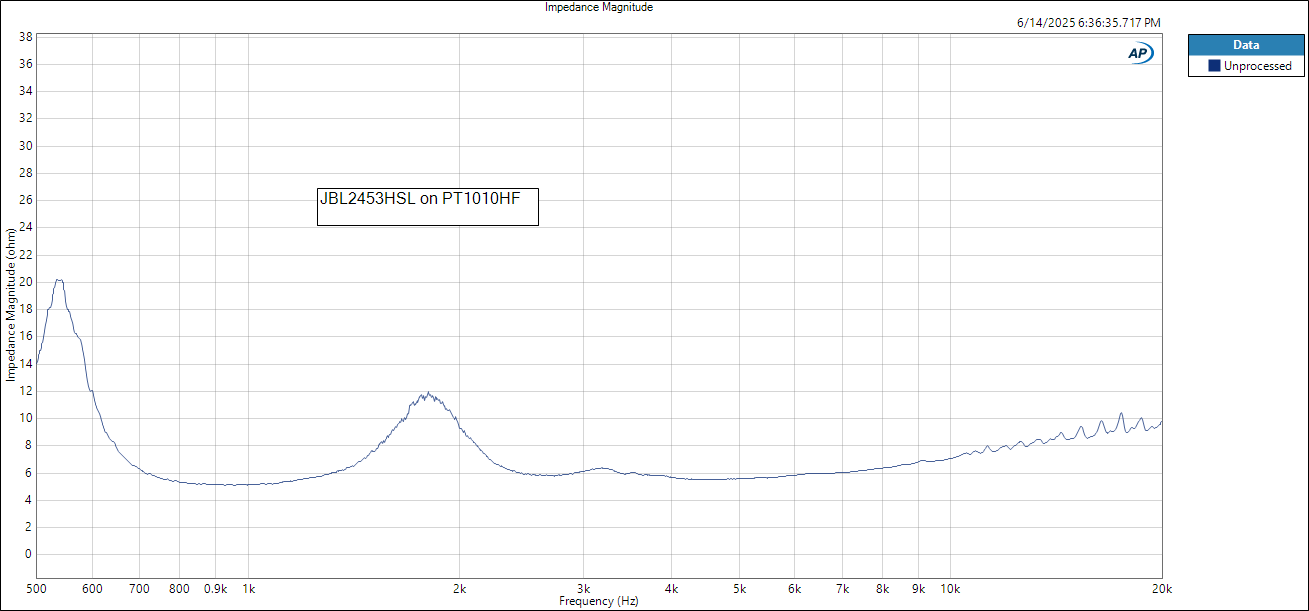Click the 1k frequency tick label
The width and height of the screenshot is (1309, 611).
coord(249,589)
